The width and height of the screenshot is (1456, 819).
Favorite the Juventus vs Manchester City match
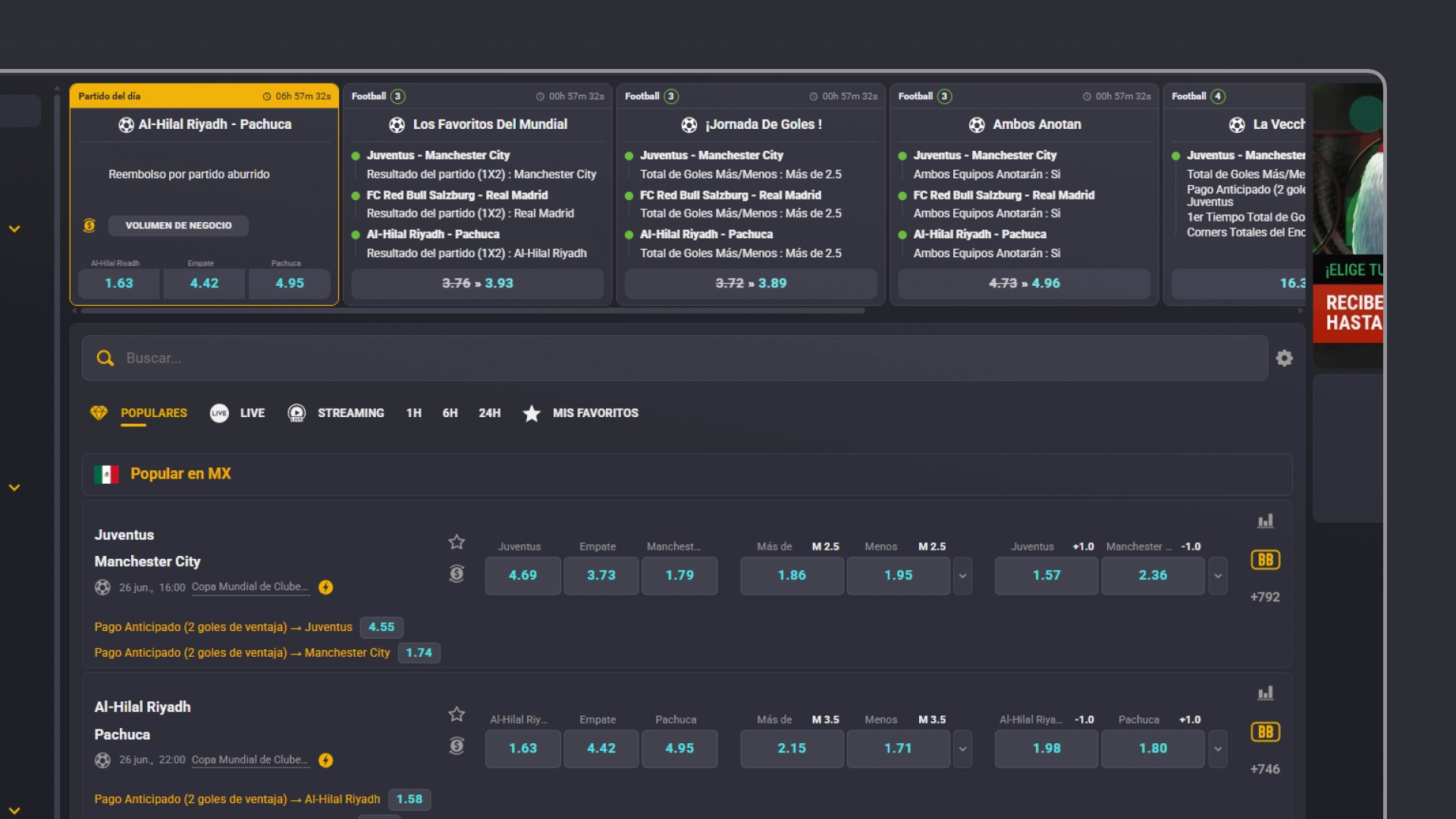[x=457, y=541]
